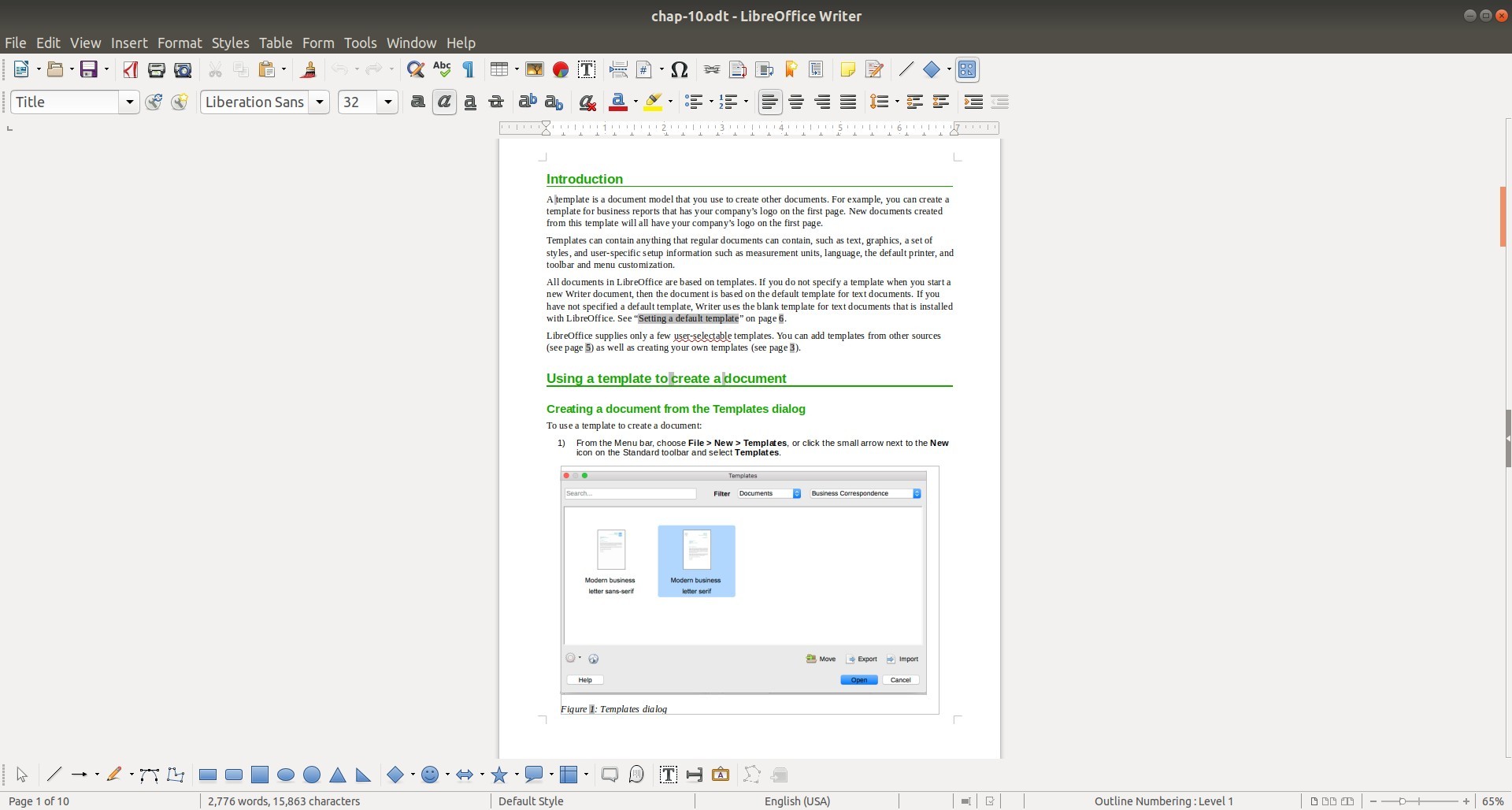Image resolution: width=1512 pixels, height=810 pixels.
Task: Expand the Open document dropdown arrow
Action: pyautogui.click(x=72, y=69)
